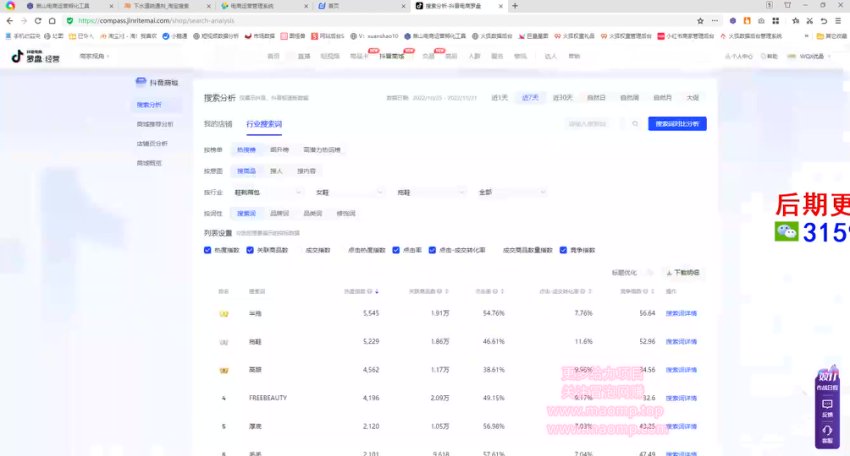
Task: Reload the page using browser refresh icon
Action: pyautogui.click(x=38, y=20)
